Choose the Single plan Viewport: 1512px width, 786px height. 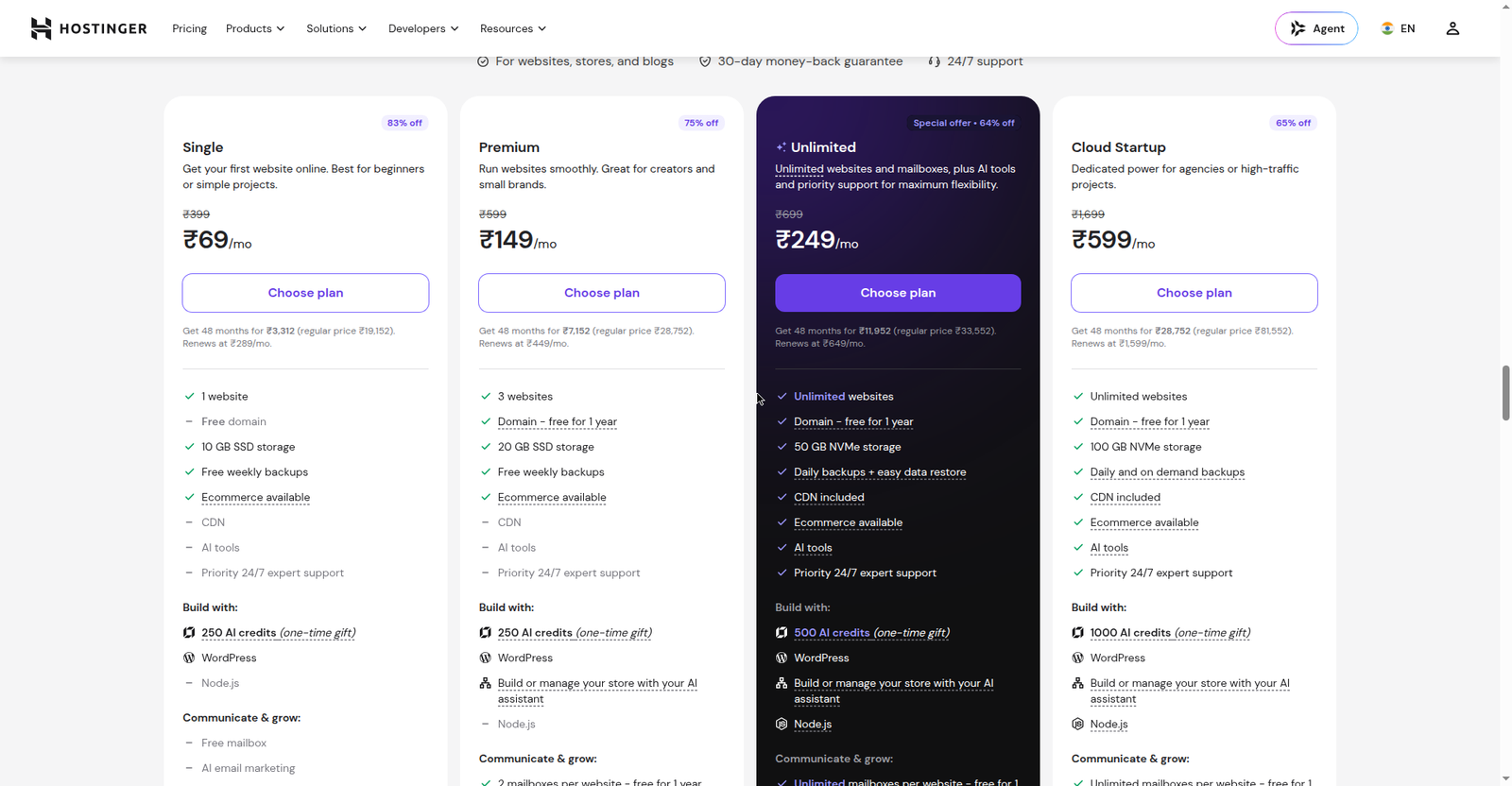[x=305, y=293]
